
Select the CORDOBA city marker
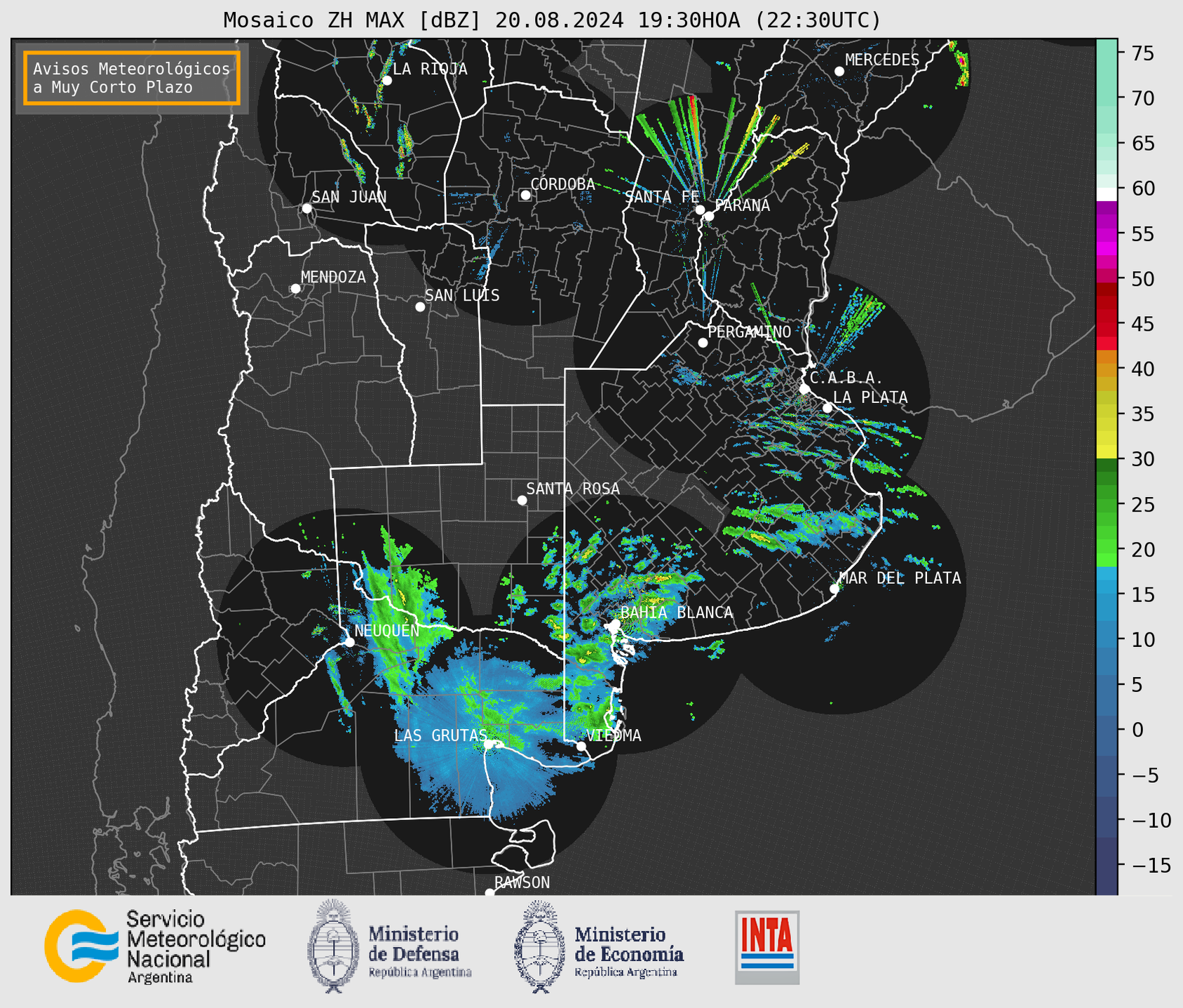coord(525,195)
